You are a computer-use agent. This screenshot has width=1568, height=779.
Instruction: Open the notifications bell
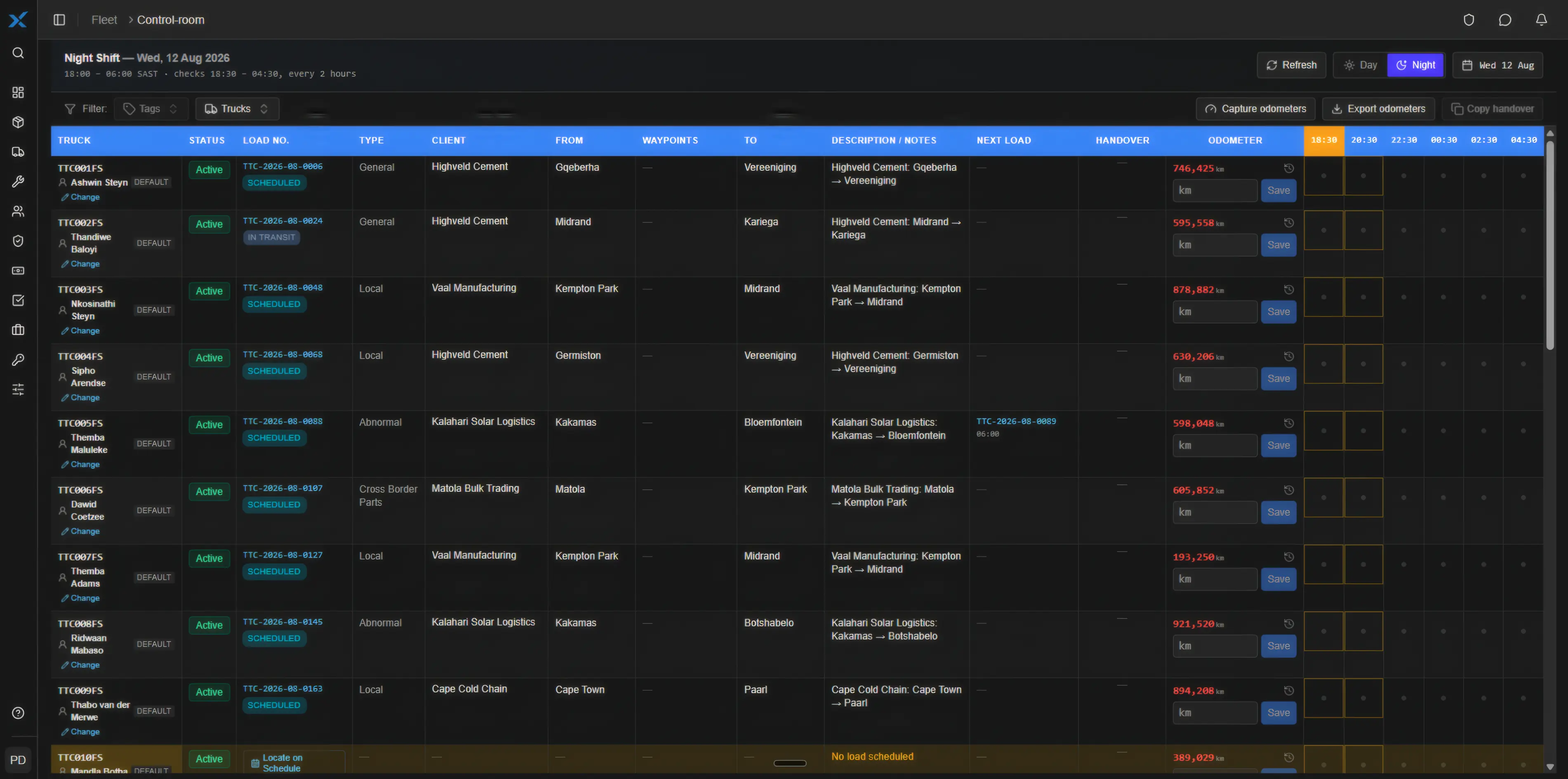[1541, 19]
